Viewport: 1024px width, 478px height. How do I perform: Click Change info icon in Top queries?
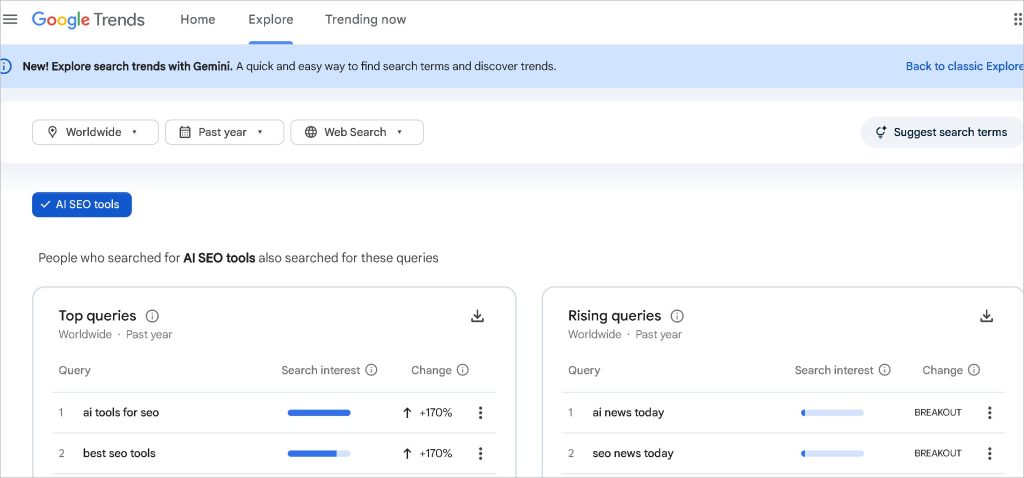point(462,370)
